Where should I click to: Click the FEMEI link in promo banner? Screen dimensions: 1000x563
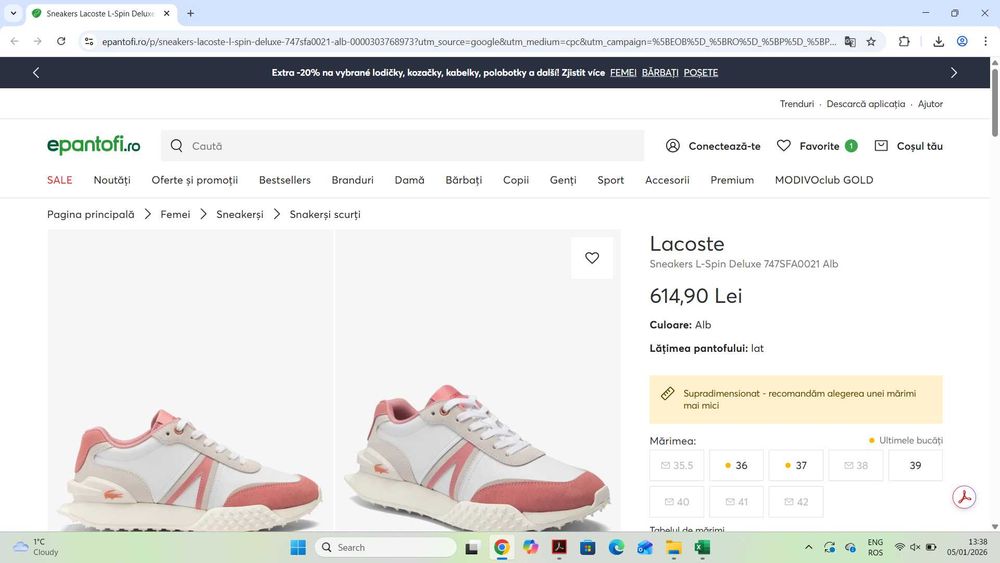pyautogui.click(x=623, y=73)
